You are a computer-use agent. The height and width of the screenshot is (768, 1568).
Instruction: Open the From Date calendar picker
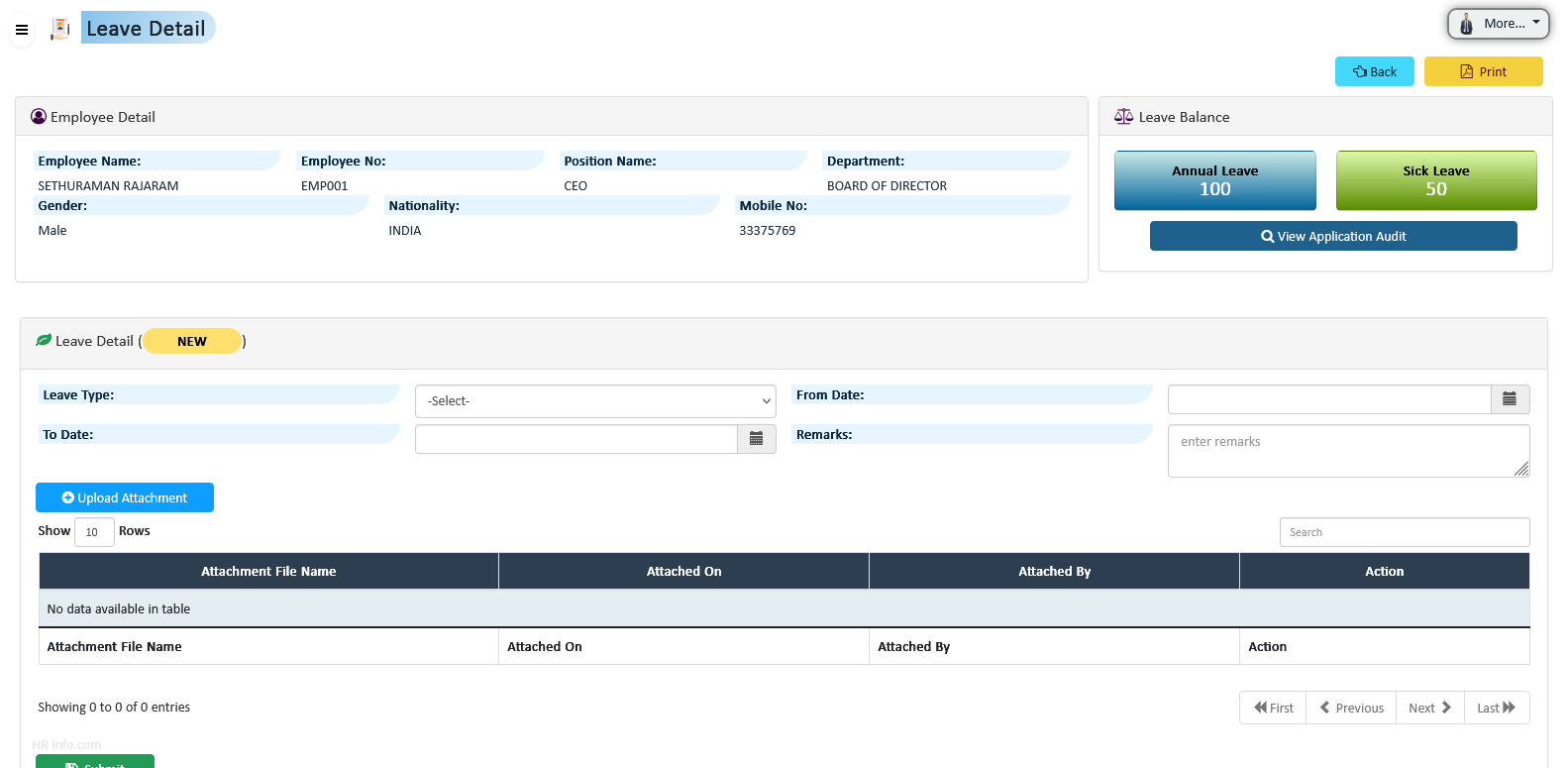(1510, 399)
